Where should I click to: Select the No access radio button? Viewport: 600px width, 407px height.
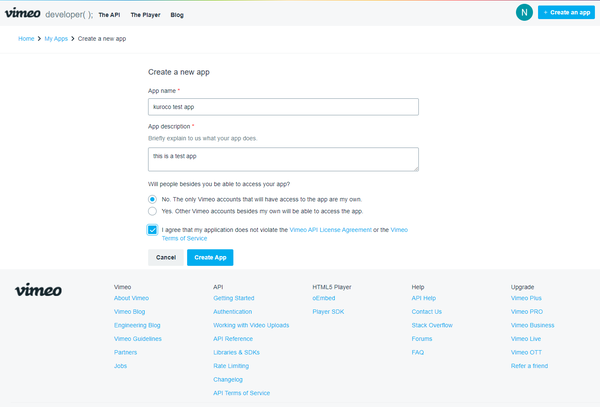[152, 199]
